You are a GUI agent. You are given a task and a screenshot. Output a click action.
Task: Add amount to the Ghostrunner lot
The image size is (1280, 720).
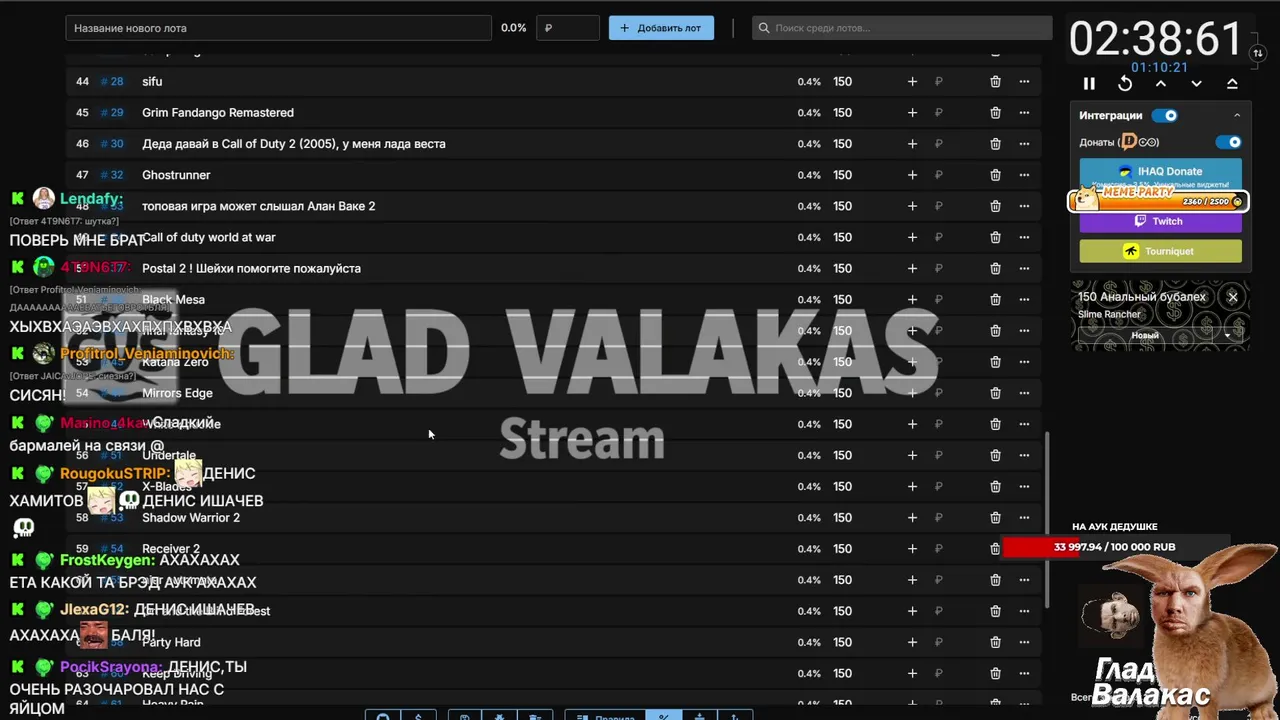912,175
